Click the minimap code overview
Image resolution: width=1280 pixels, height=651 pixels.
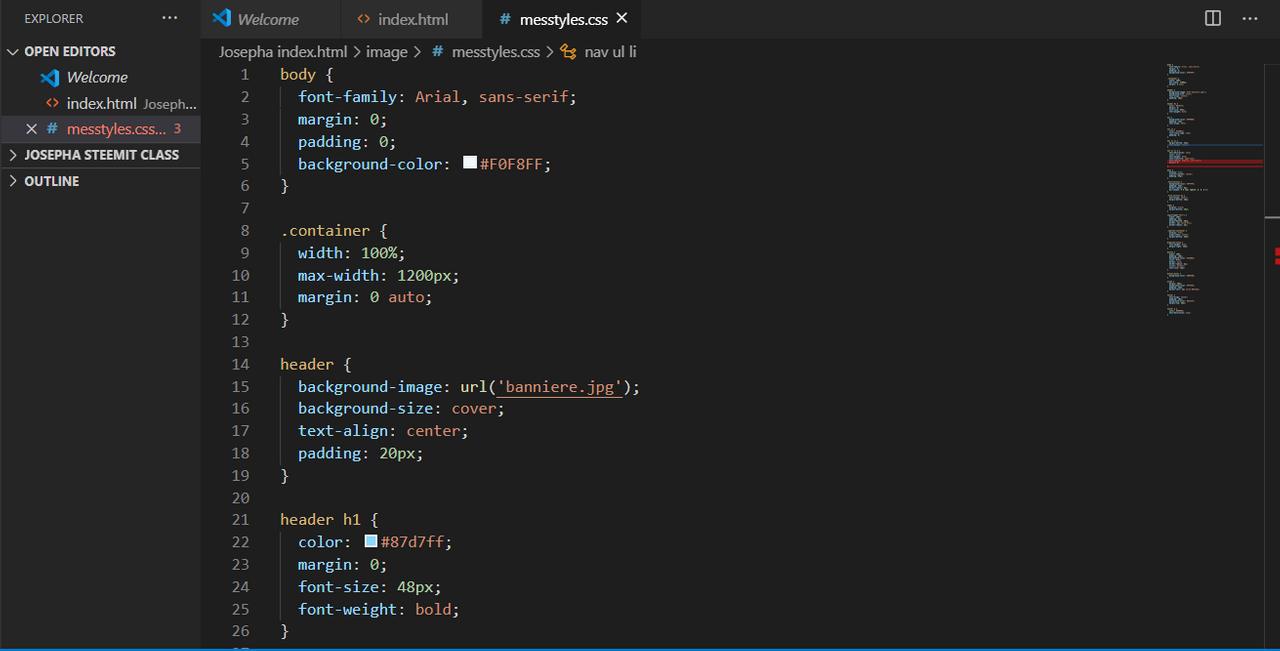coord(1214,190)
